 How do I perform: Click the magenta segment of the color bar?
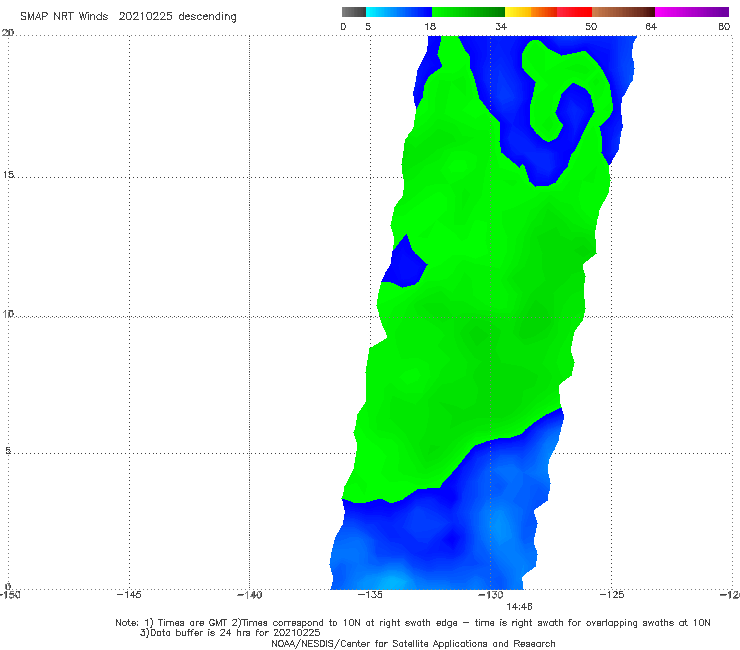(692, 12)
